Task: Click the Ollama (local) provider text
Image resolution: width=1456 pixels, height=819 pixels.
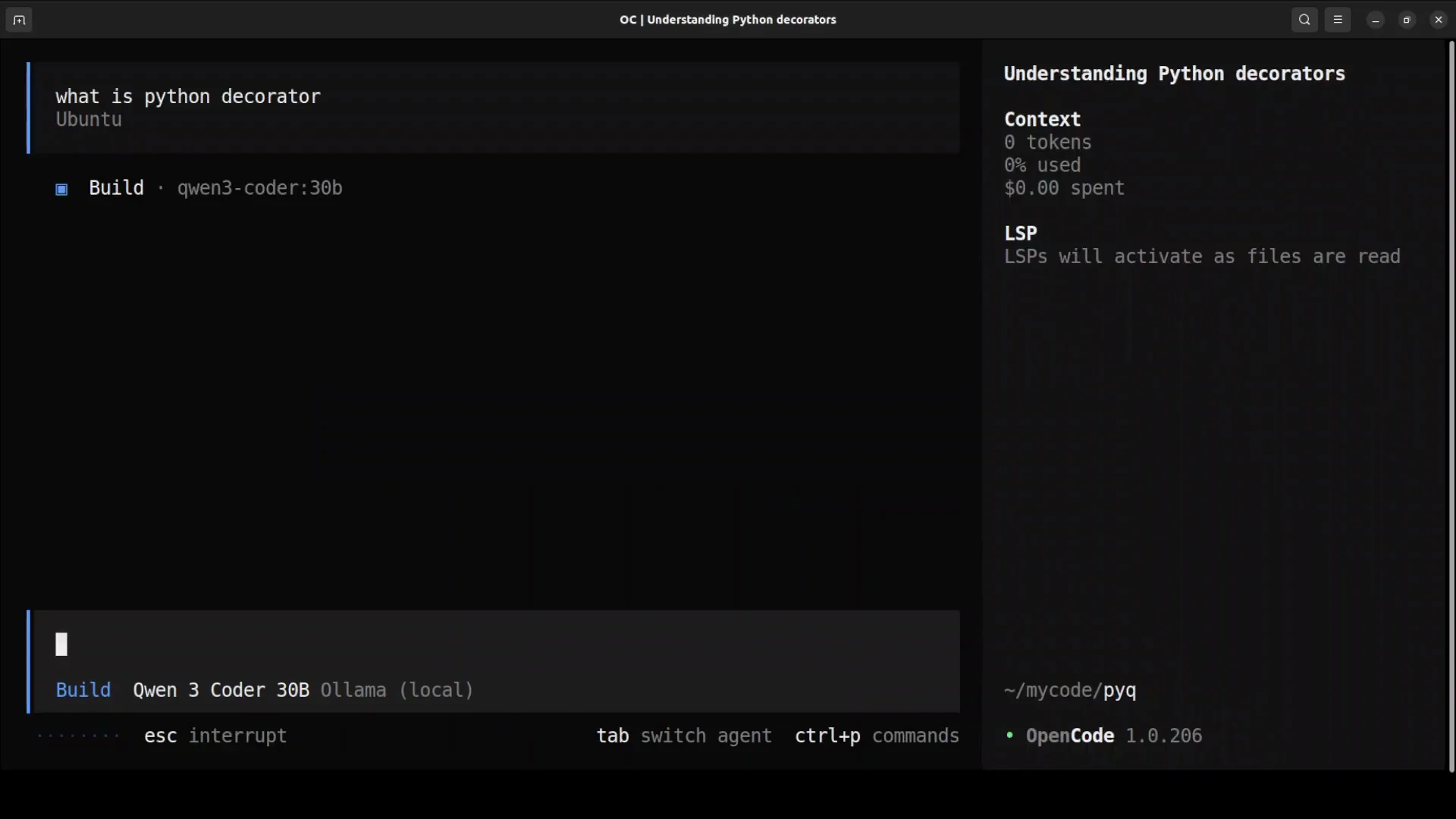Action: (397, 690)
